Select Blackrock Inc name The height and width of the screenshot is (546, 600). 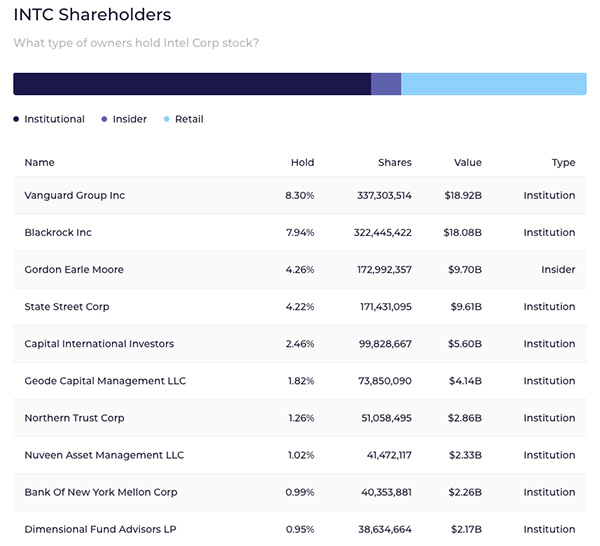point(58,232)
